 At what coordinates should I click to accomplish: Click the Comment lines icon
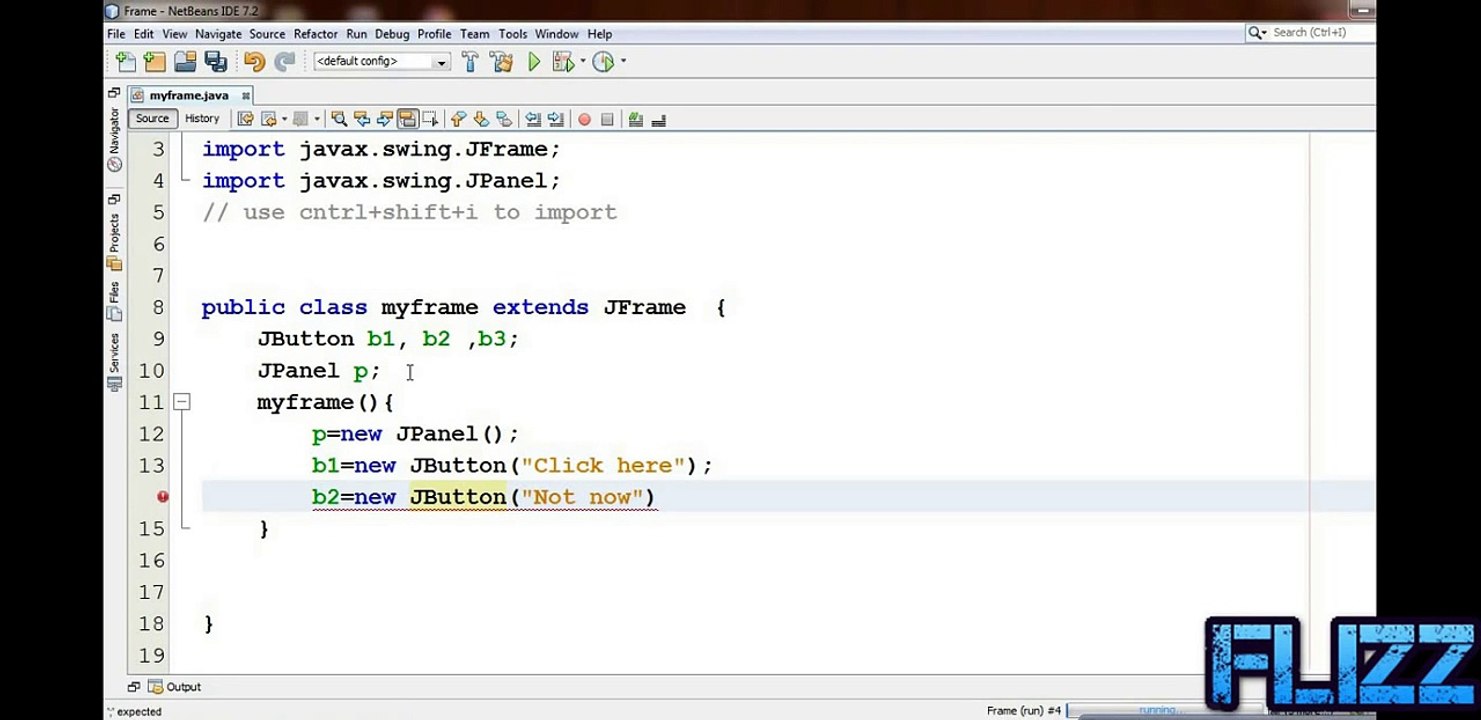(635, 119)
